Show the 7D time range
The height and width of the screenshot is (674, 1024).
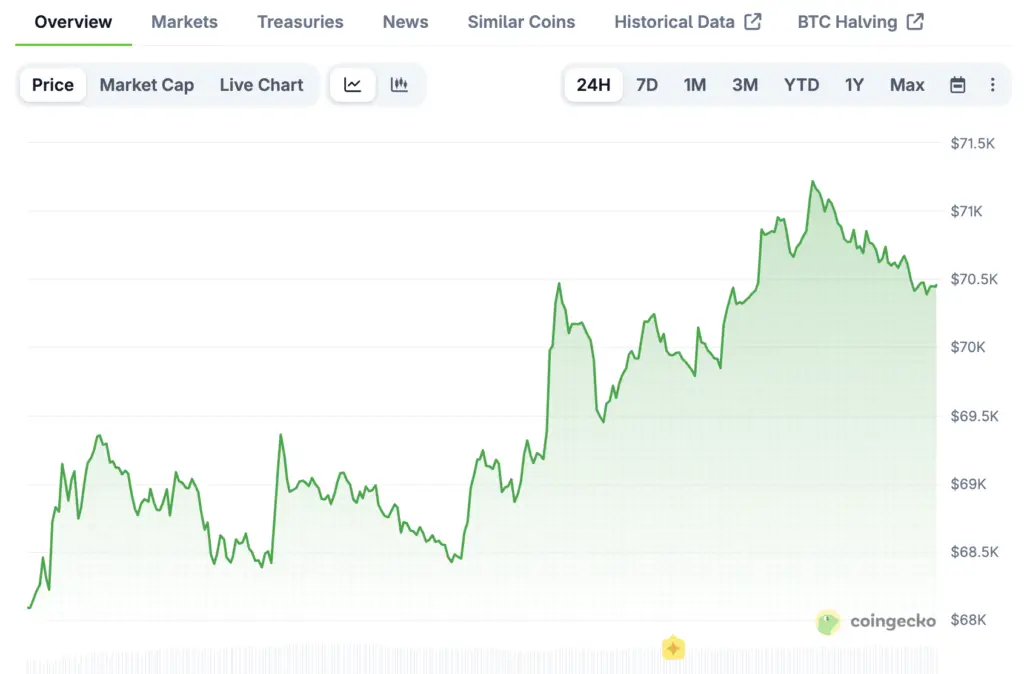(x=647, y=85)
